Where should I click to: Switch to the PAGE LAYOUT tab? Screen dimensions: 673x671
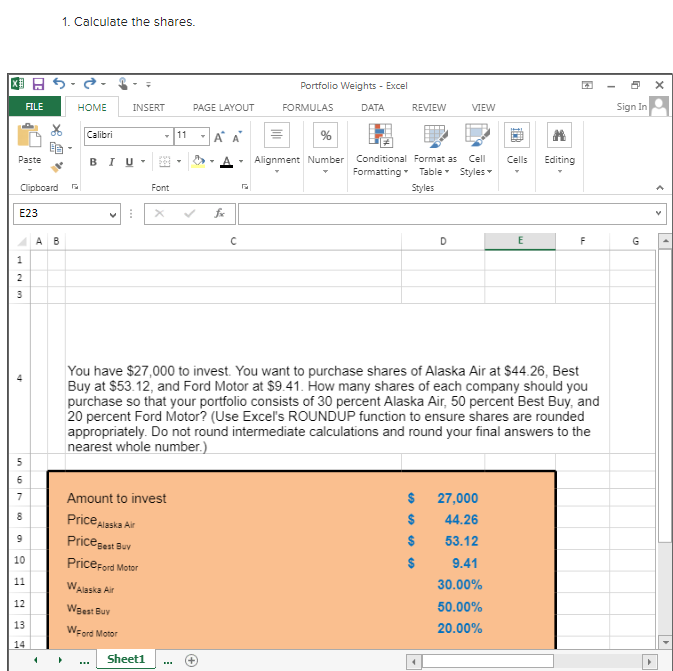coord(223,107)
